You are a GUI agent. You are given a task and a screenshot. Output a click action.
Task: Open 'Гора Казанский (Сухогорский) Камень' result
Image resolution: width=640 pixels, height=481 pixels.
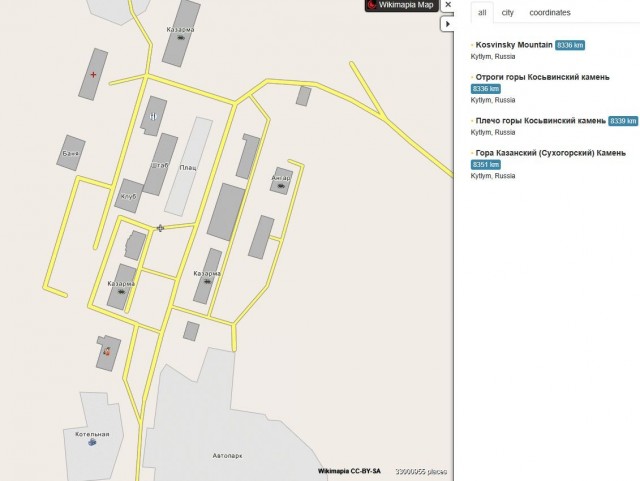click(551, 153)
